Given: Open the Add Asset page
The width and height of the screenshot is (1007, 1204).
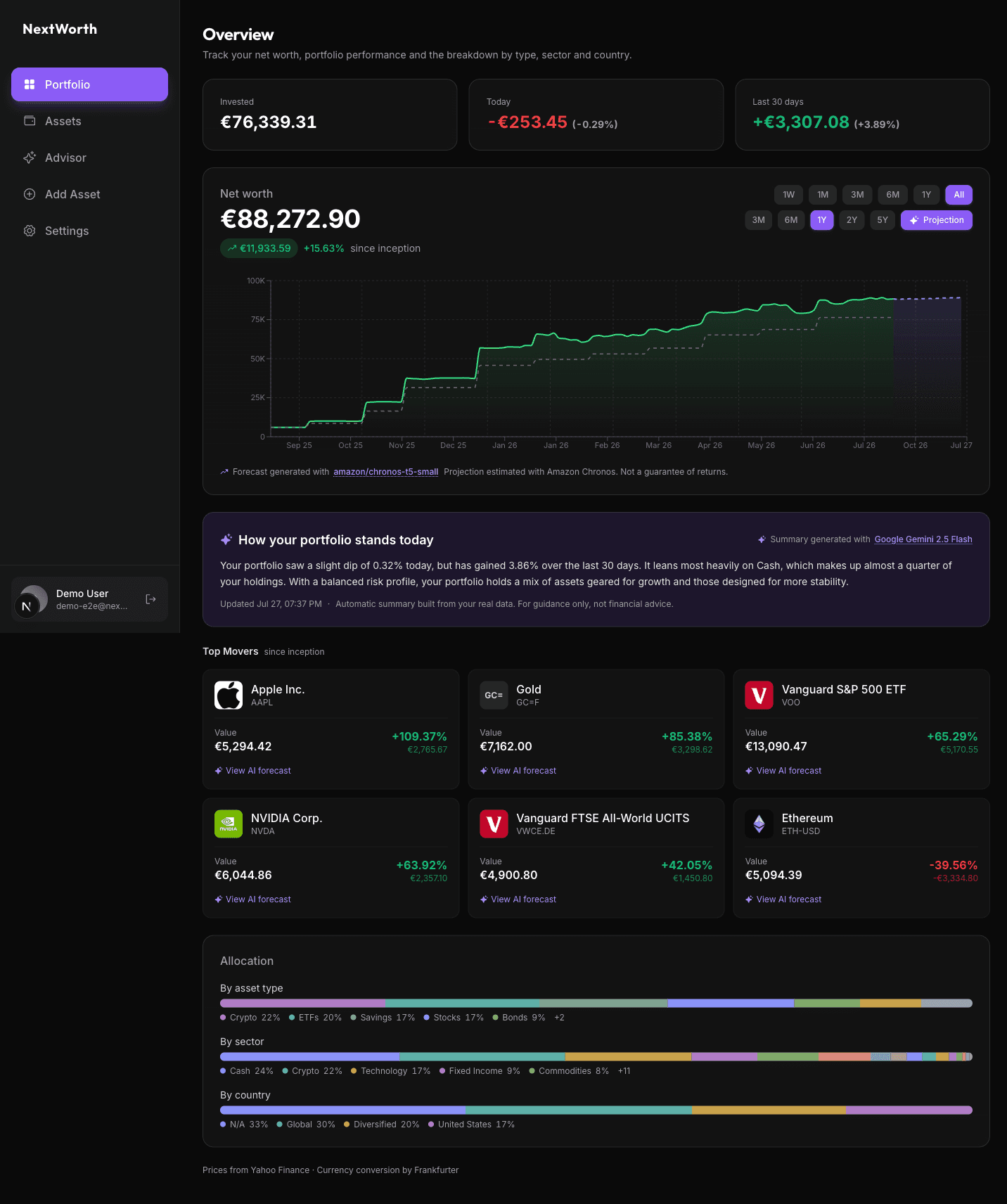Looking at the screenshot, I should tap(89, 194).
